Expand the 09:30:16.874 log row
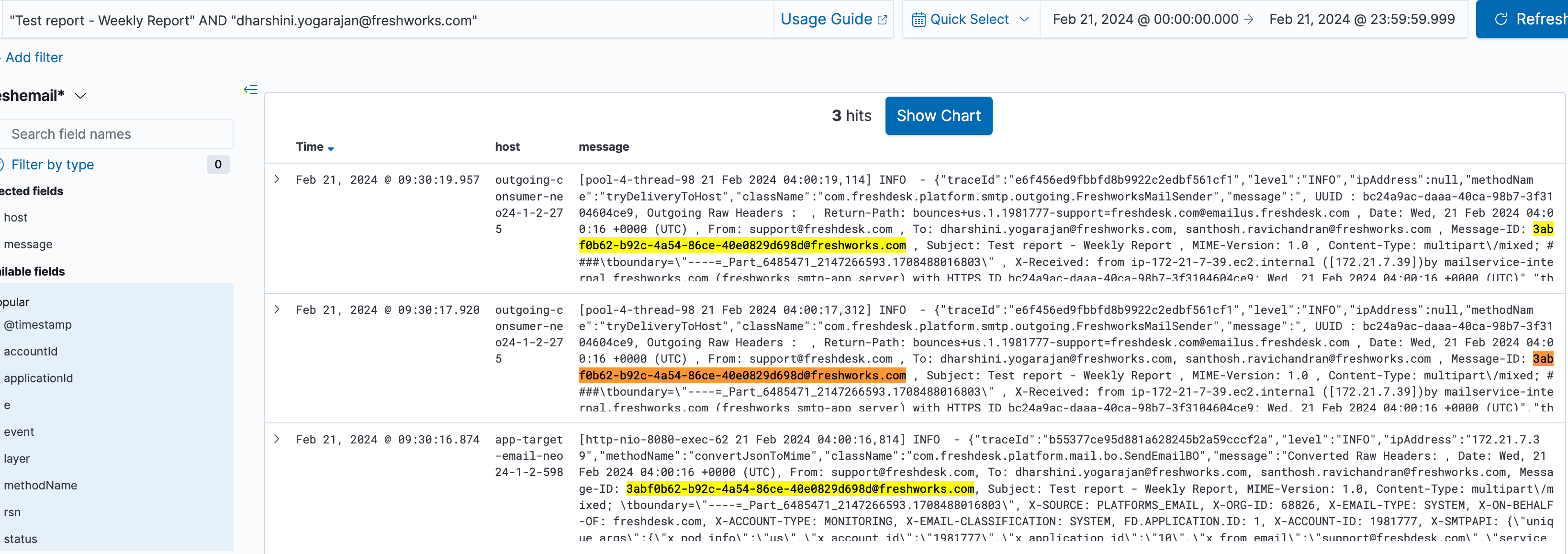1568x554 pixels. 277,439
